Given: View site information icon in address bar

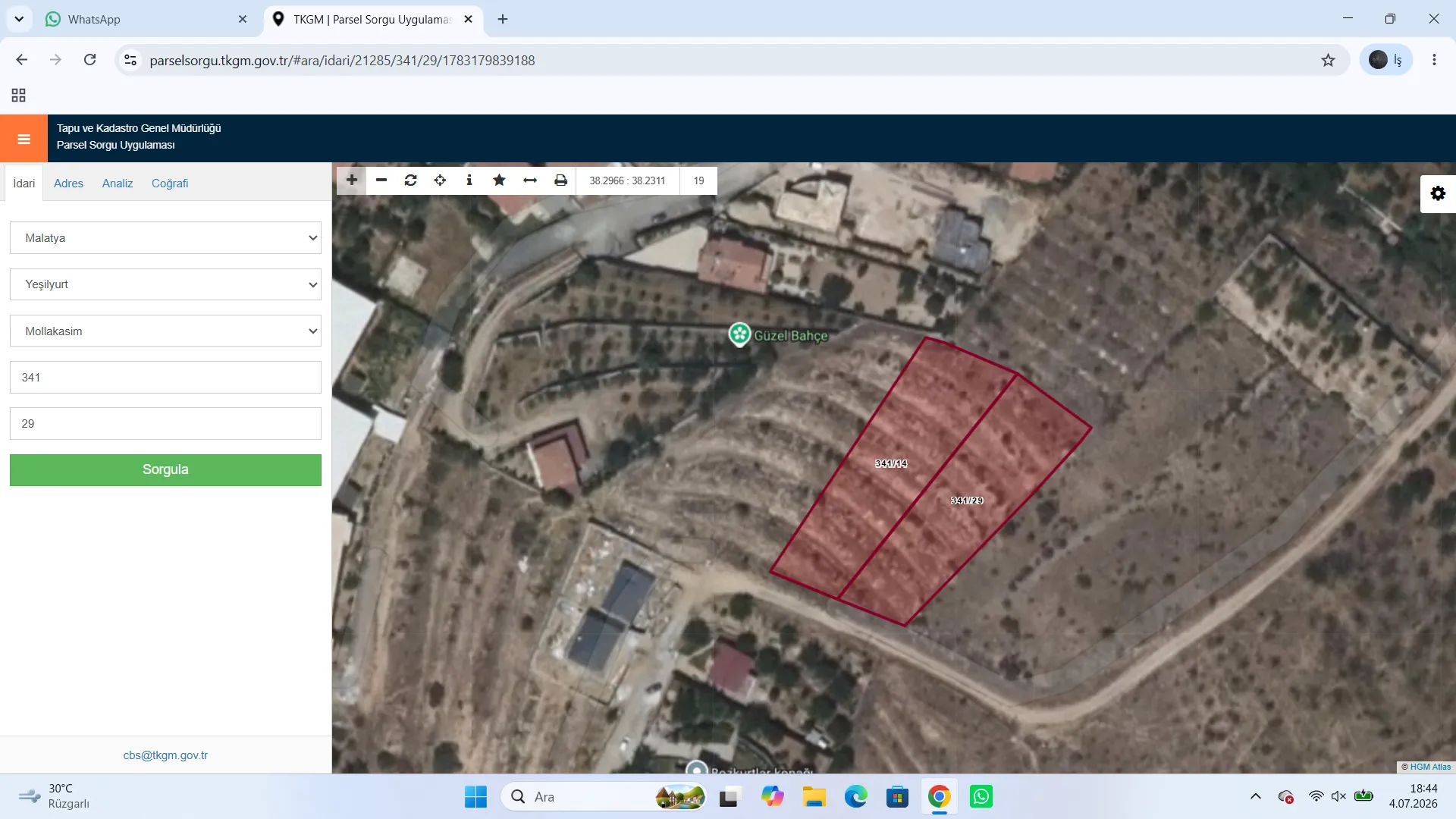Looking at the screenshot, I should click(130, 60).
